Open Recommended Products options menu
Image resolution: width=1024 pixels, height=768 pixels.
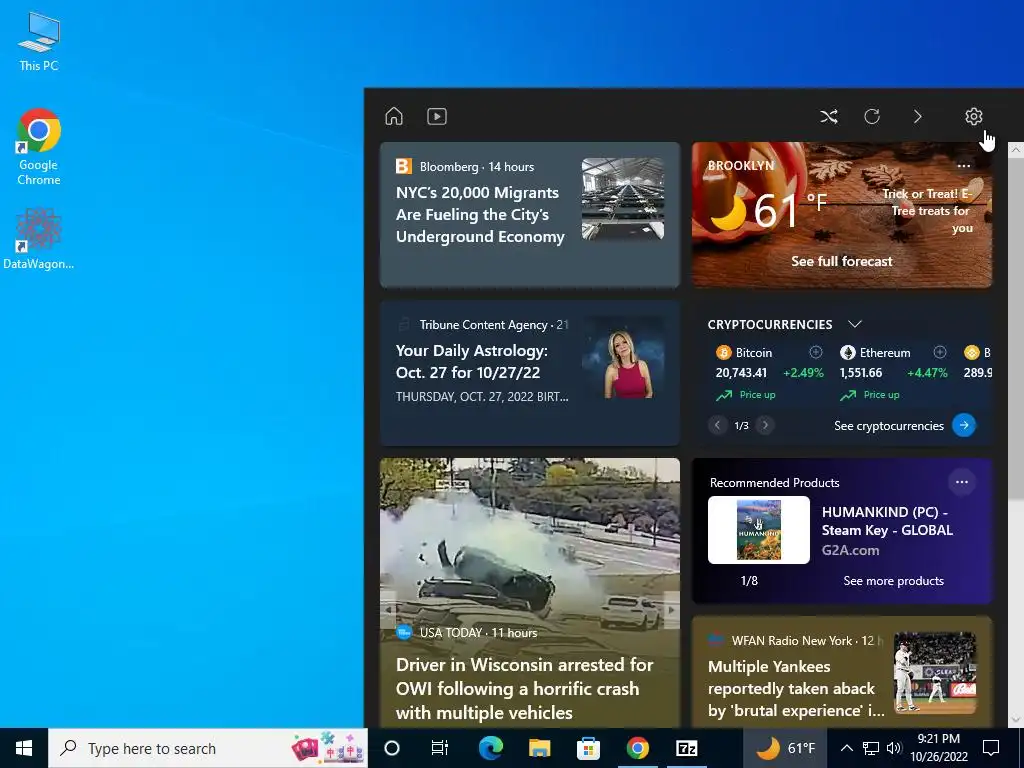(962, 482)
